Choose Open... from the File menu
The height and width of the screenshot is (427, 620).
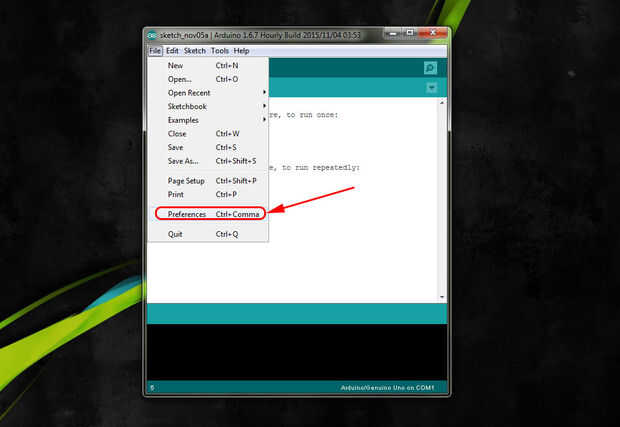click(208, 79)
